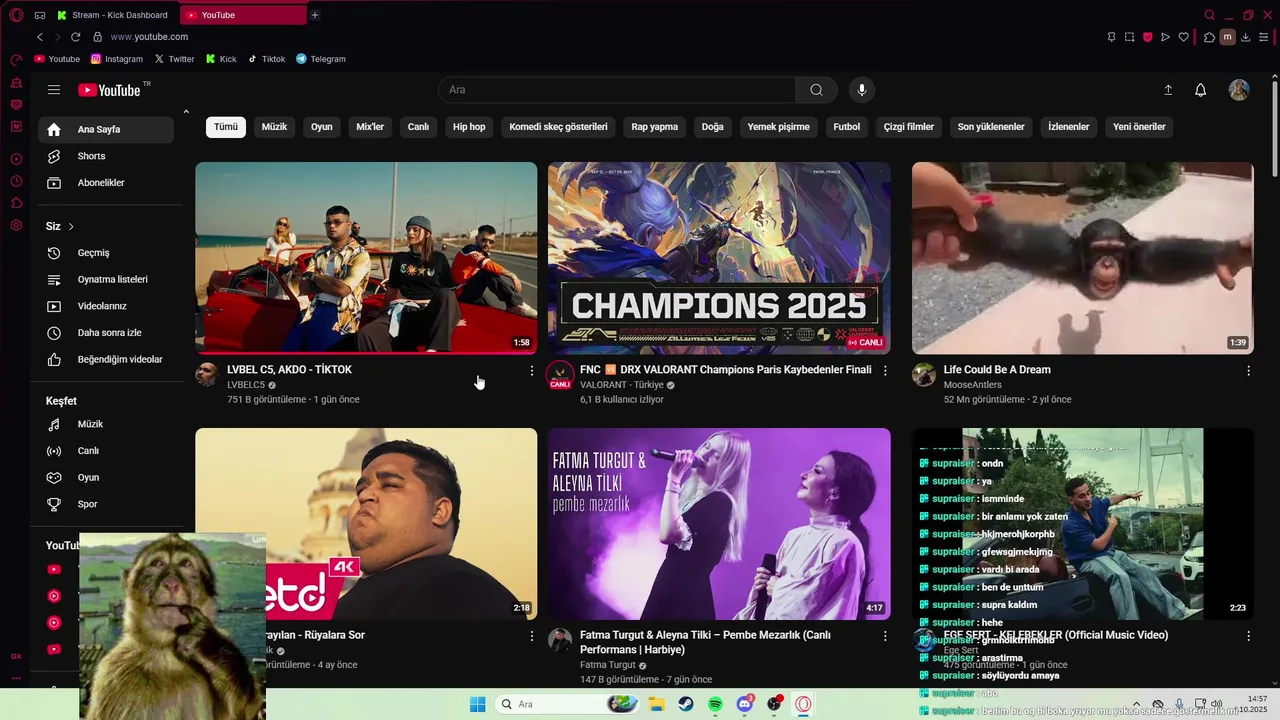Open the notifications bell

pyautogui.click(x=1201, y=90)
